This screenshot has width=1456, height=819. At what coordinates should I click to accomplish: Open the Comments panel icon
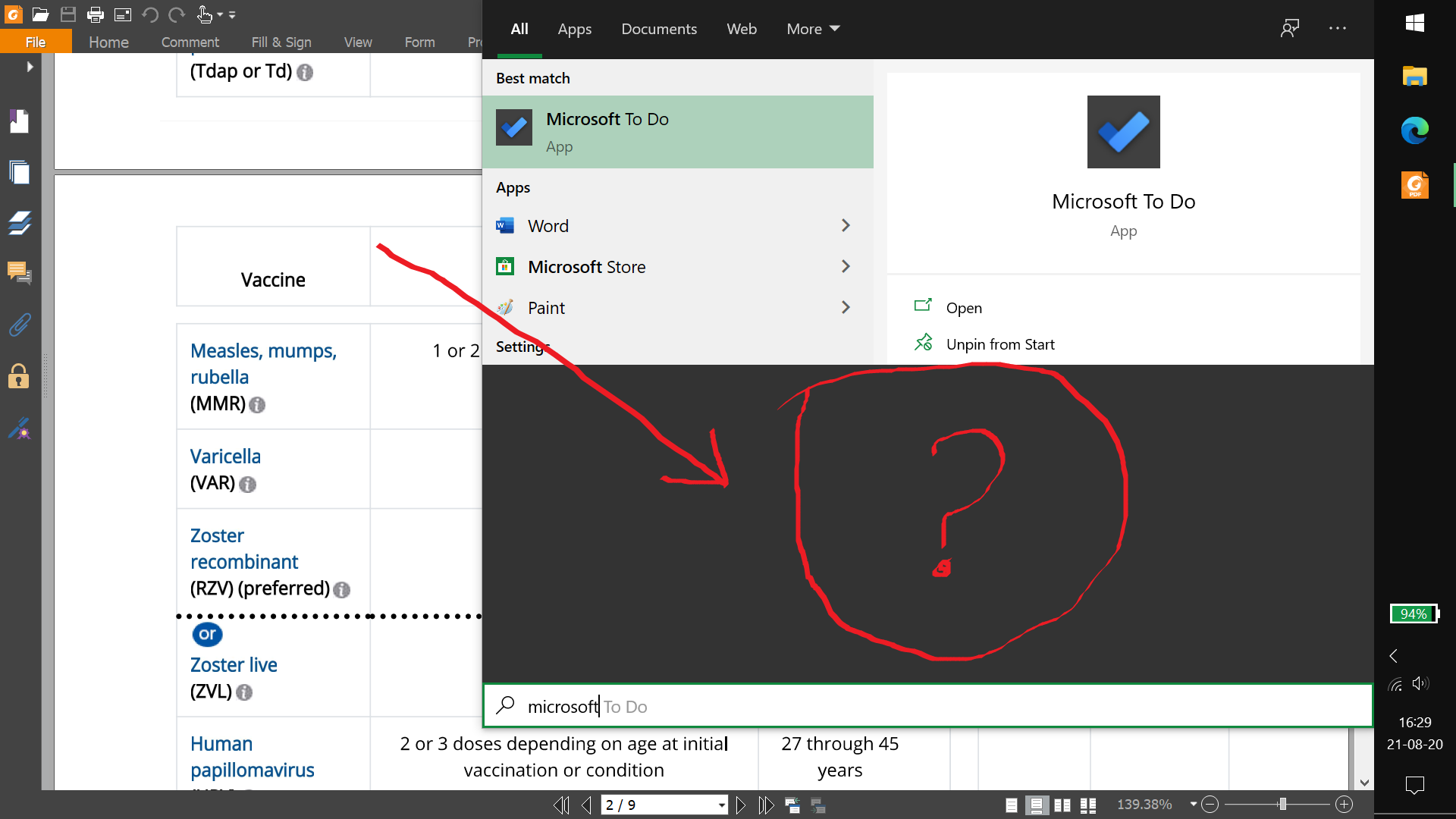(x=19, y=273)
